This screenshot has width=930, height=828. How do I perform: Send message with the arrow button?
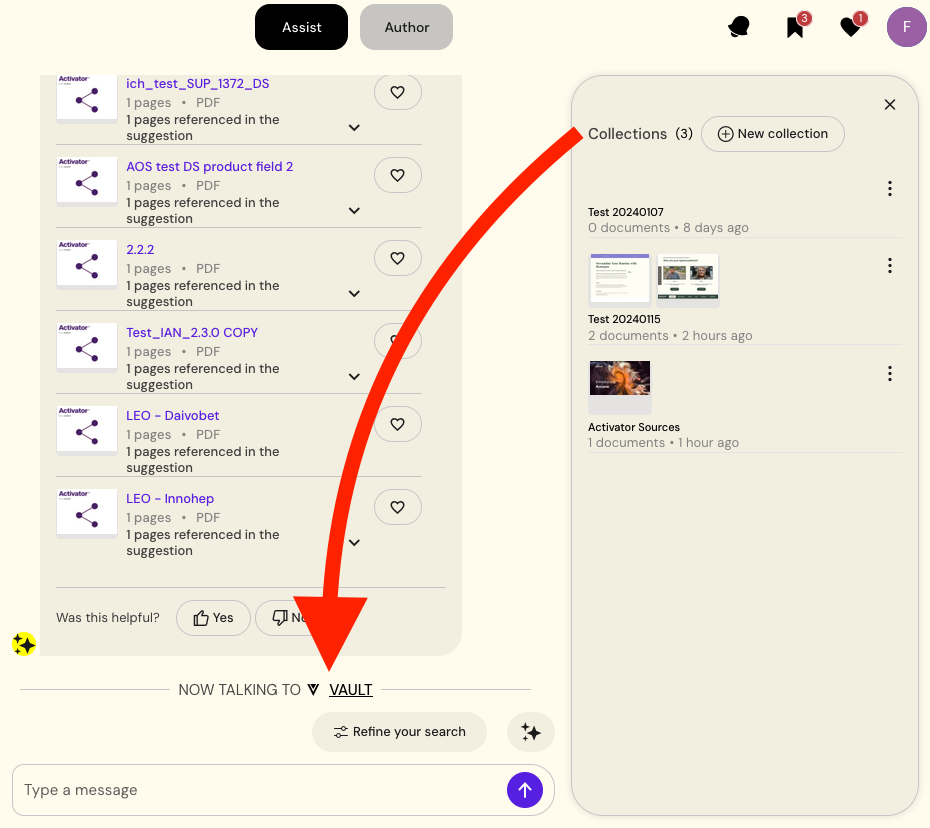coord(524,790)
